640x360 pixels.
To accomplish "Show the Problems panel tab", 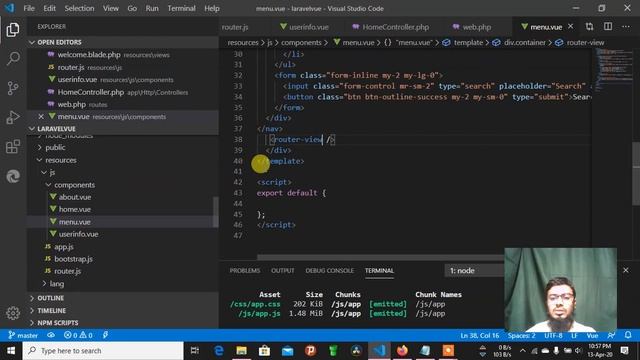I will [244, 271].
